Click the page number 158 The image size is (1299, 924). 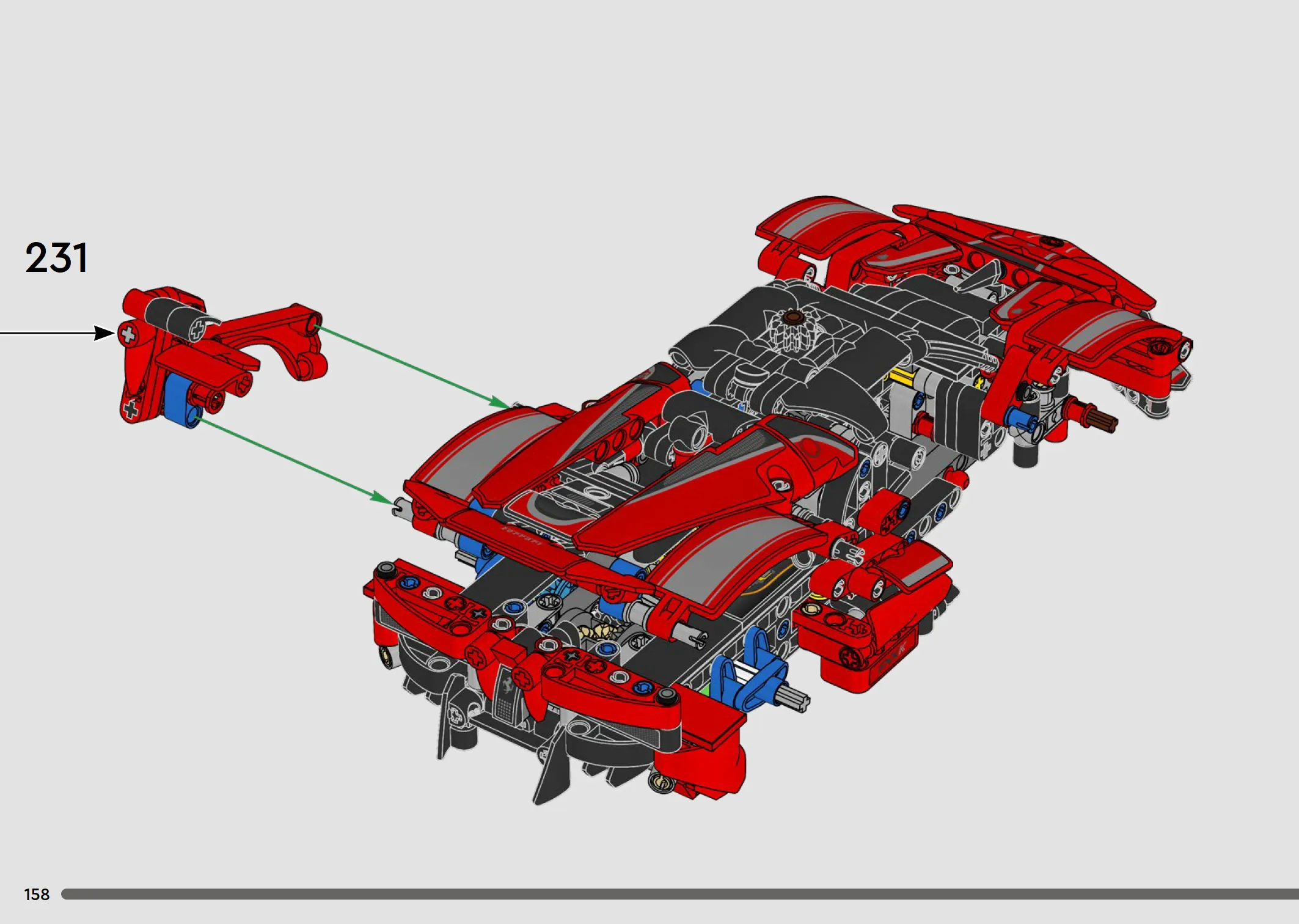37,895
